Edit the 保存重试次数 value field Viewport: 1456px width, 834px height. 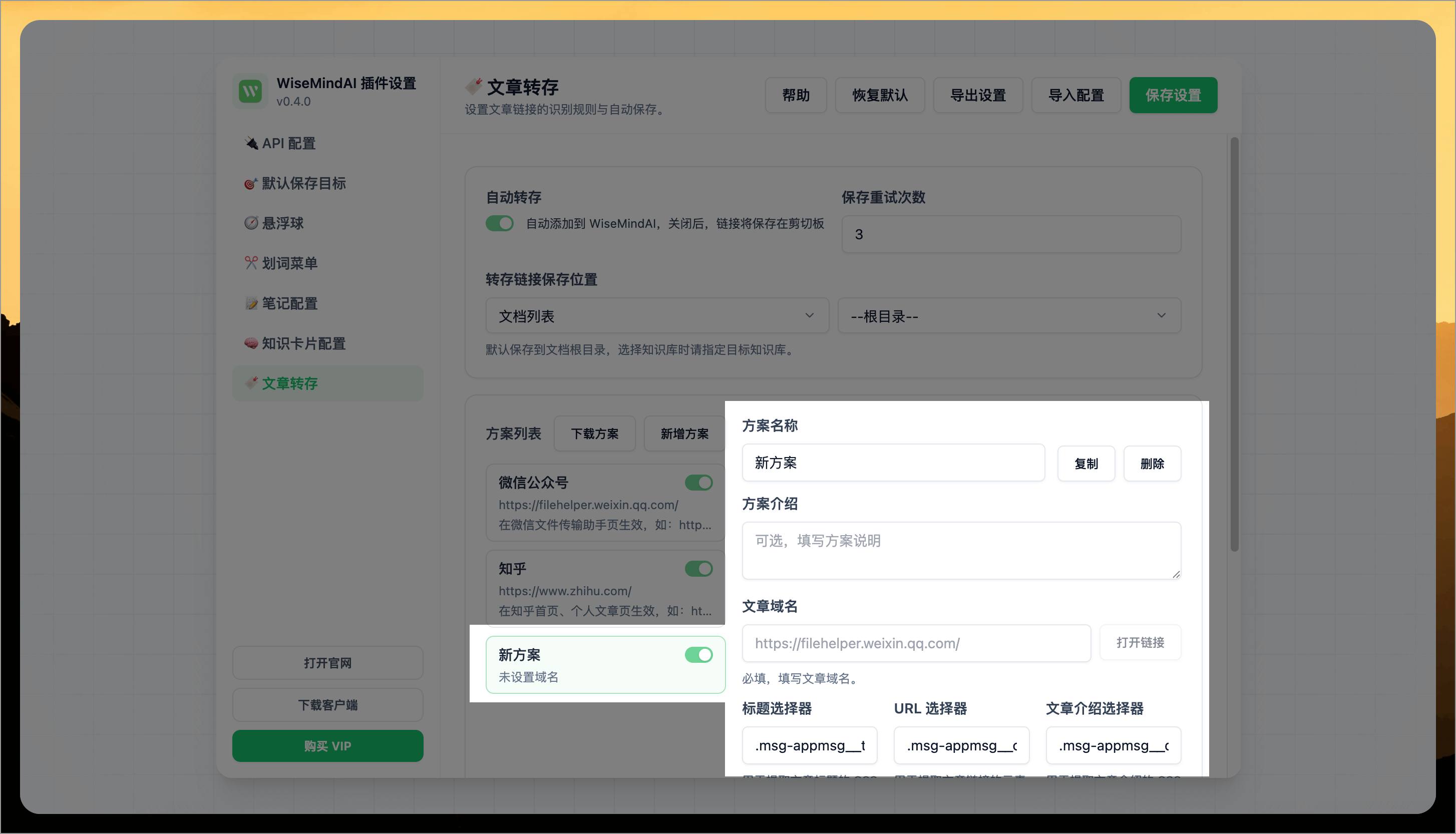(1010, 234)
